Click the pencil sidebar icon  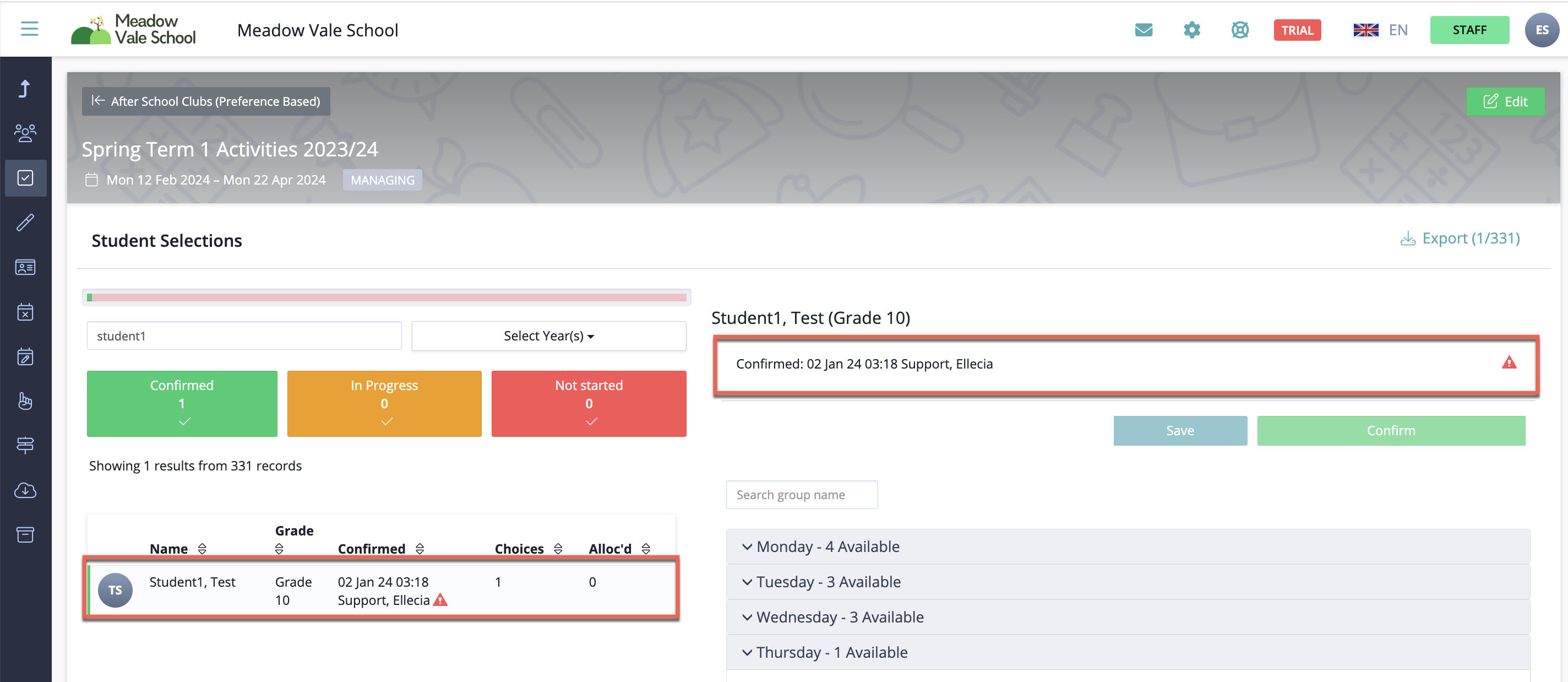(25, 222)
